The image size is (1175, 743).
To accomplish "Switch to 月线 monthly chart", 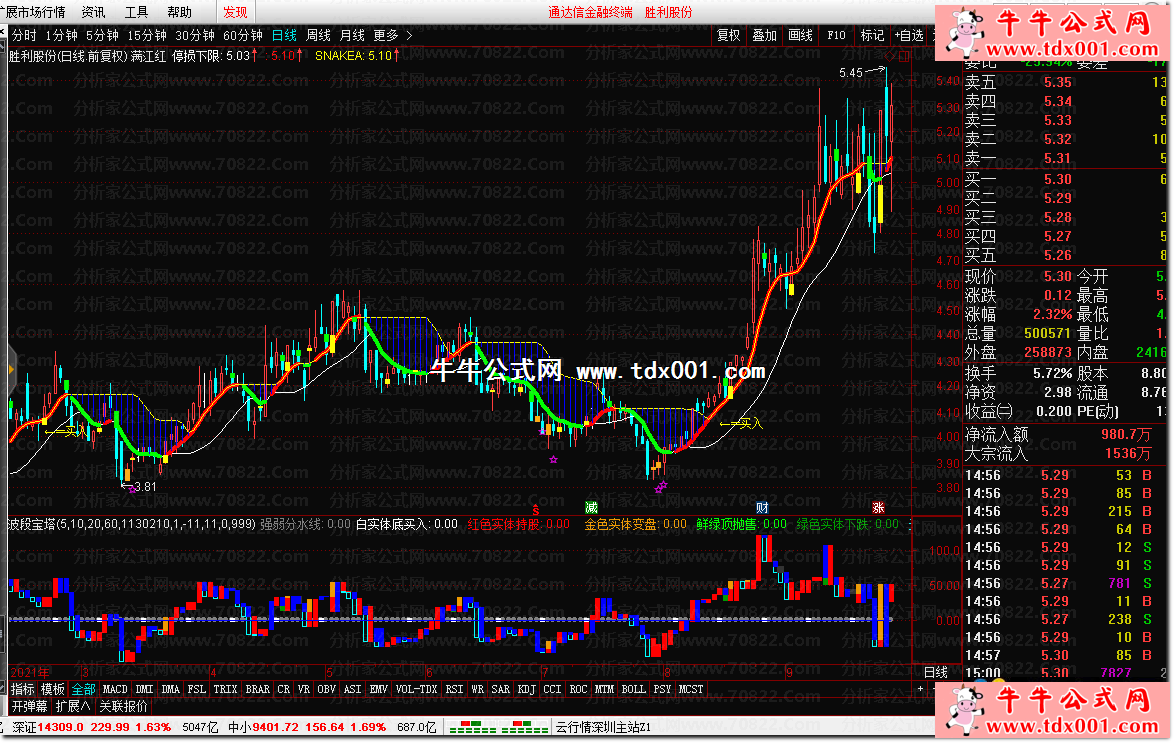I will pyautogui.click(x=352, y=35).
